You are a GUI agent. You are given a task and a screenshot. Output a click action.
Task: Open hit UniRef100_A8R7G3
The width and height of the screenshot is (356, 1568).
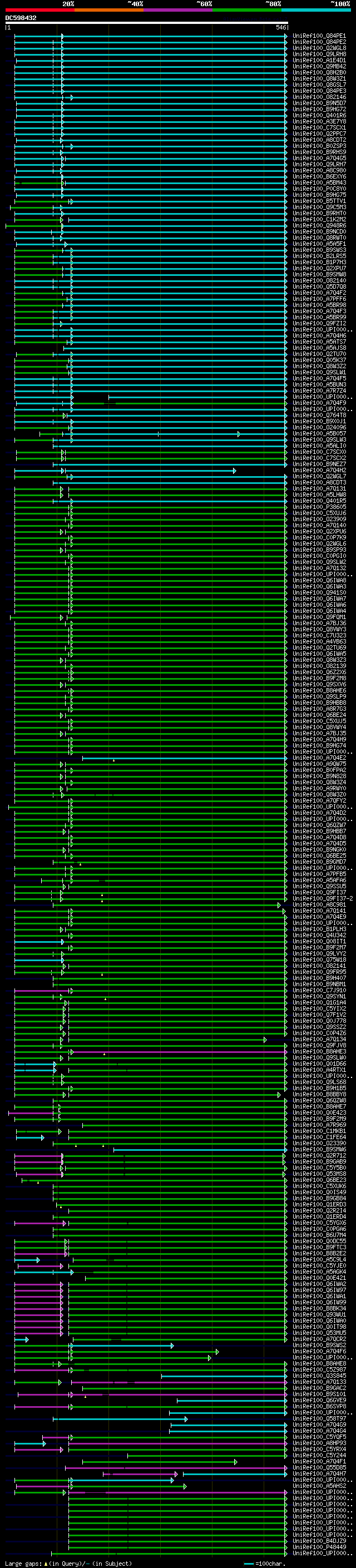coord(319,709)
